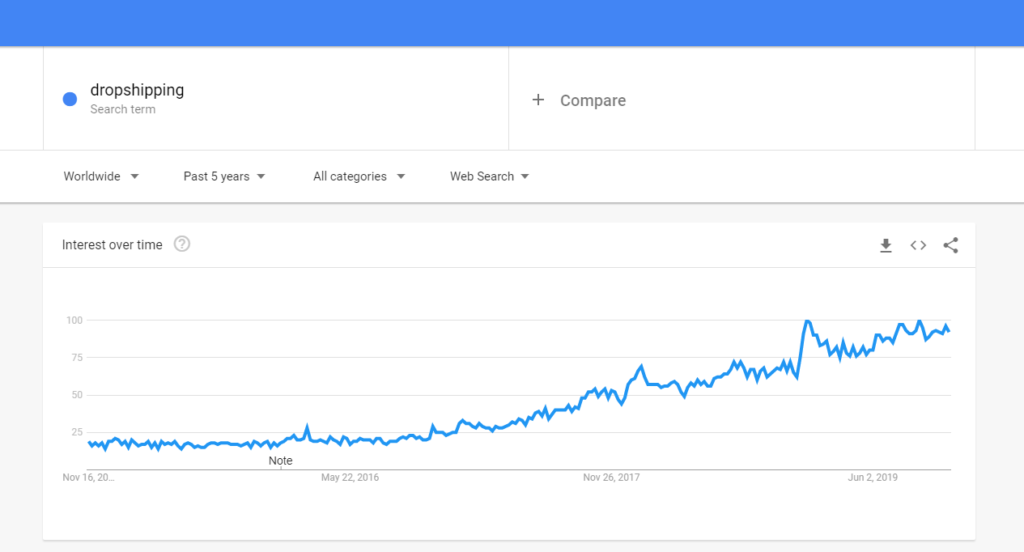Click the Nov 16 starting date label

pos(88,478)
